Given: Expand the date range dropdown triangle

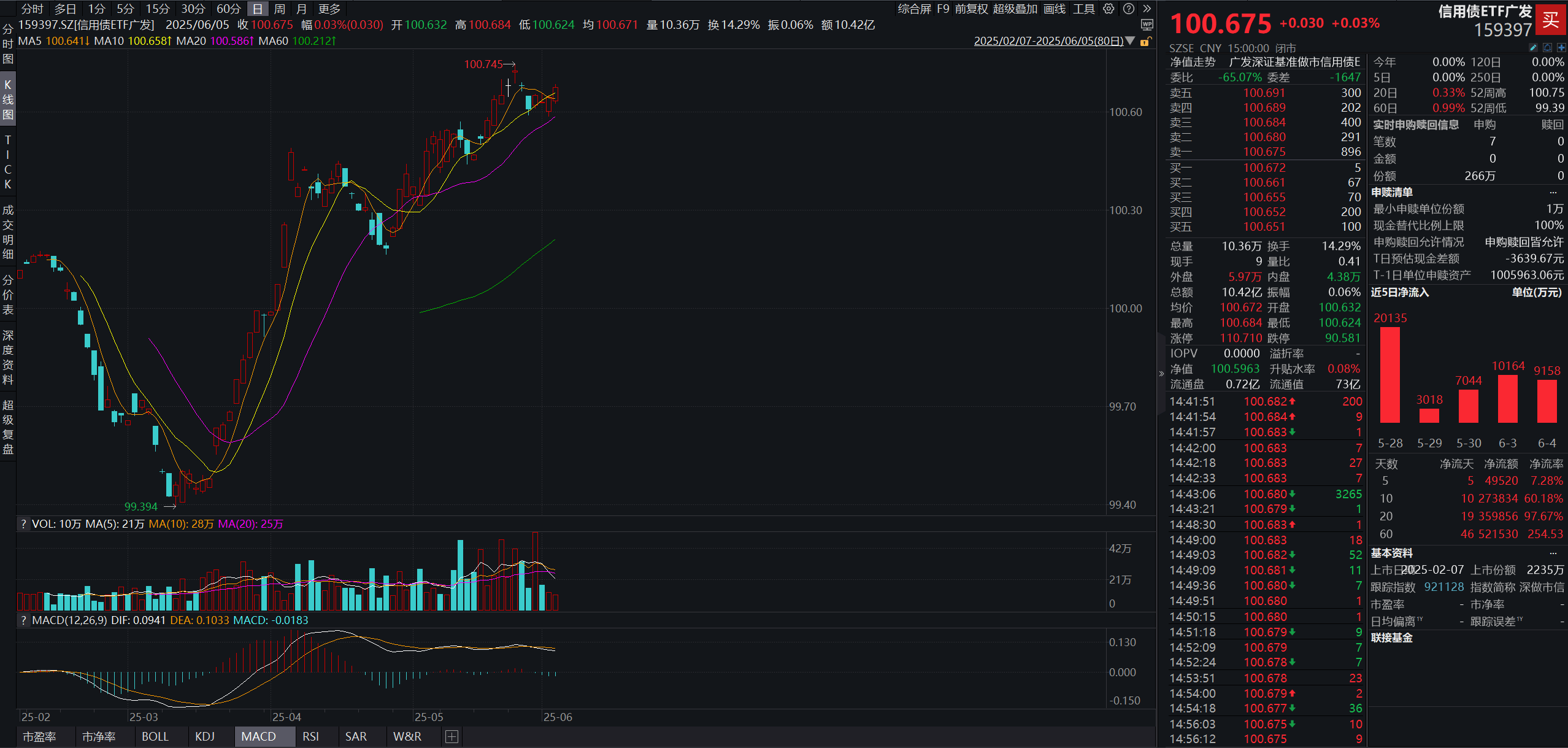Looking at the screenshot, I should (x=1131, y=41).
